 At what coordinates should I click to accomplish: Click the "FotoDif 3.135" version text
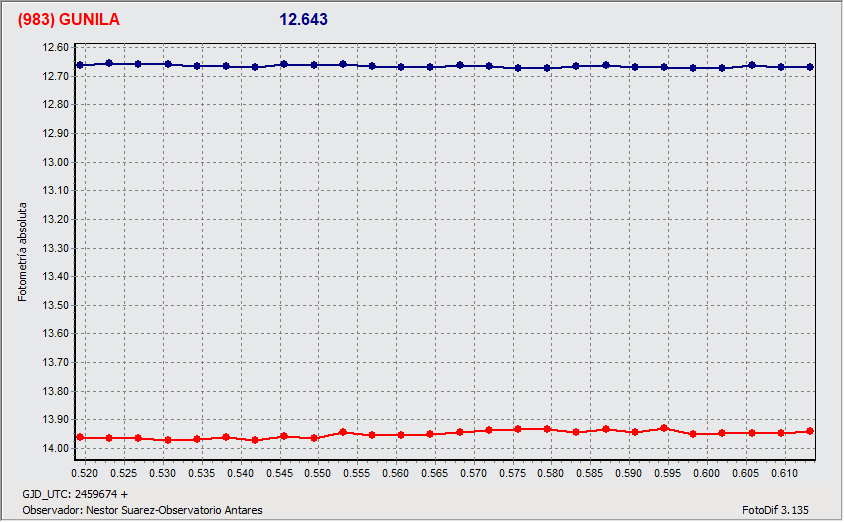point(775,510)
